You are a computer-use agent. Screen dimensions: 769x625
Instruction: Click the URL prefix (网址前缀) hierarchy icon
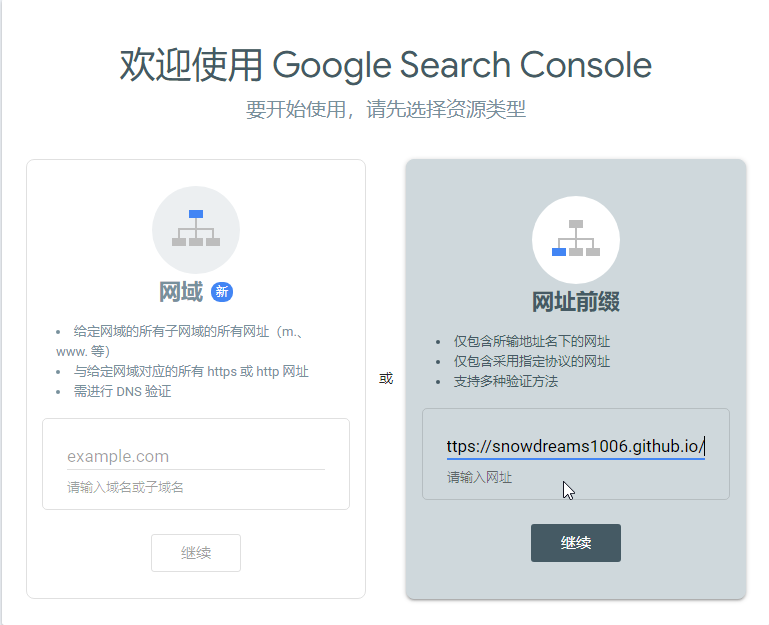[x=576, y=239]
